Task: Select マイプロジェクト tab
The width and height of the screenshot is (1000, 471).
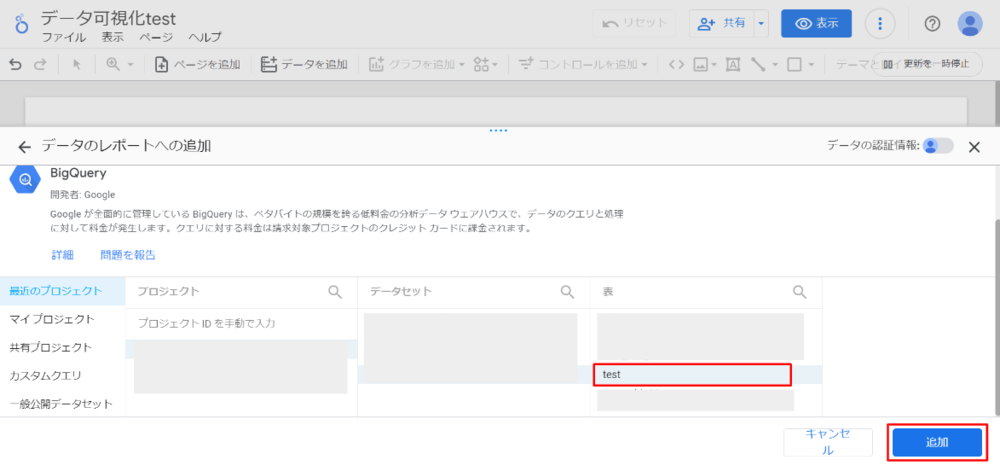Action: coord(62,319)
